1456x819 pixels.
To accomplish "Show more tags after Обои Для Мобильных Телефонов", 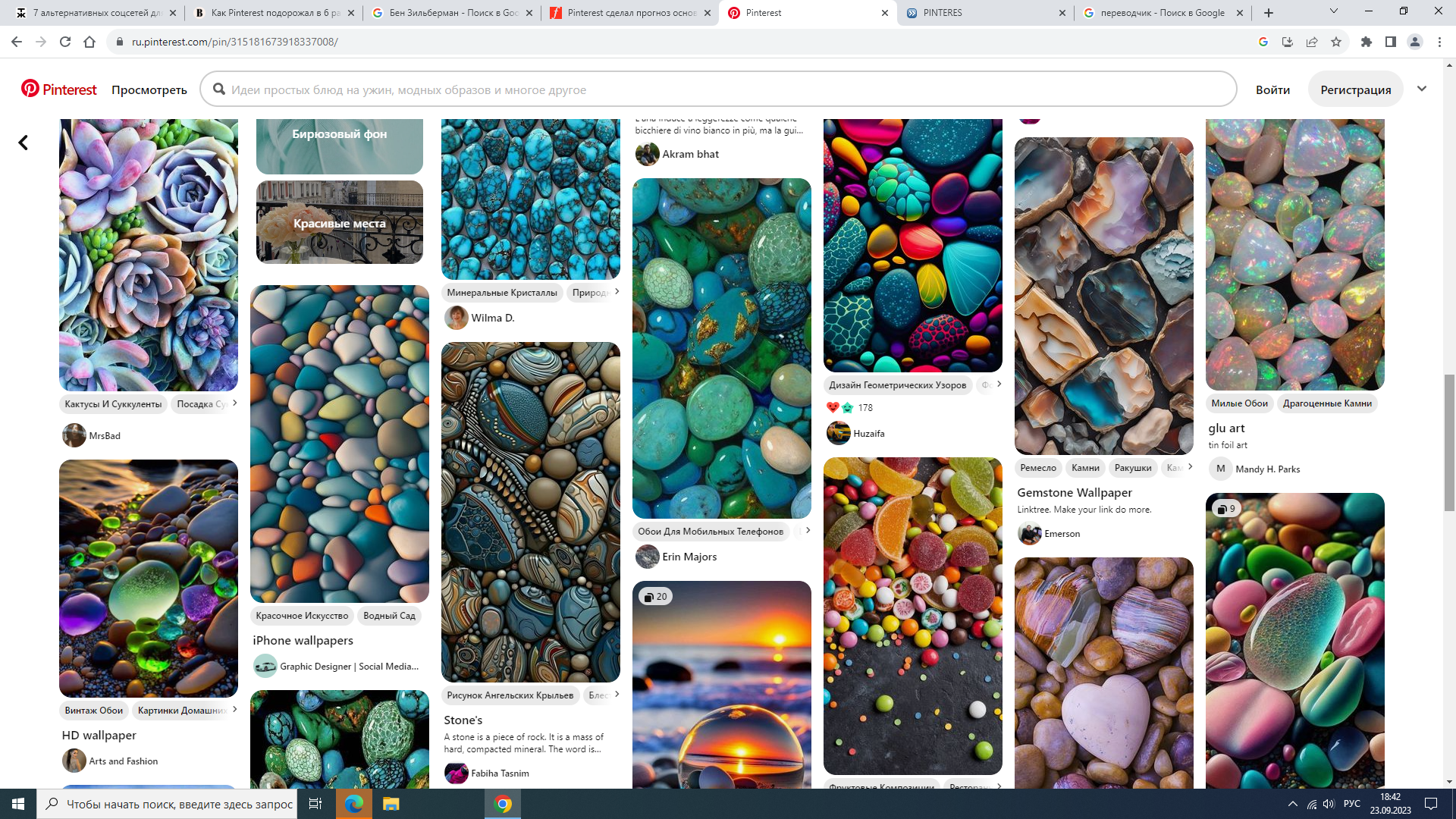I will [x=808, y=530].
